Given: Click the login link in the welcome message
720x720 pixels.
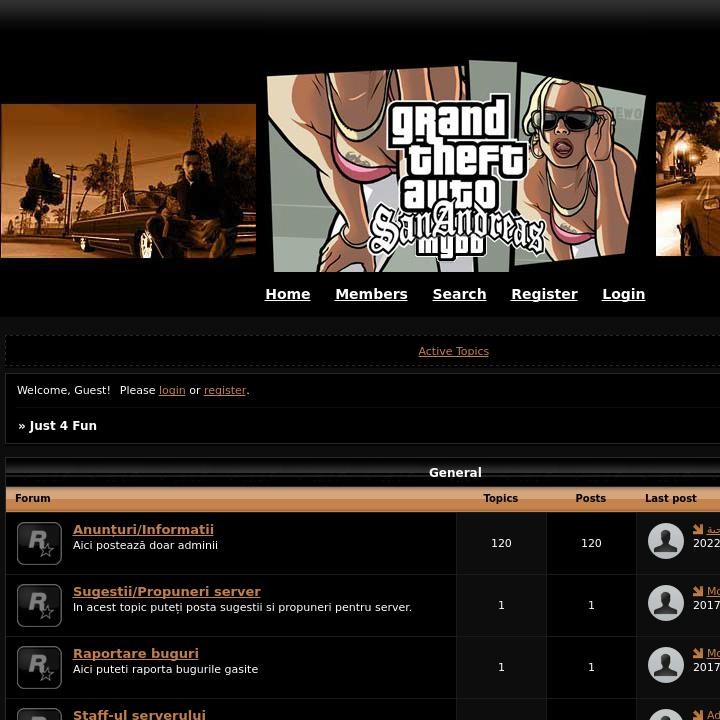Looking at the screenshot, I should click(x=172, y=390).
